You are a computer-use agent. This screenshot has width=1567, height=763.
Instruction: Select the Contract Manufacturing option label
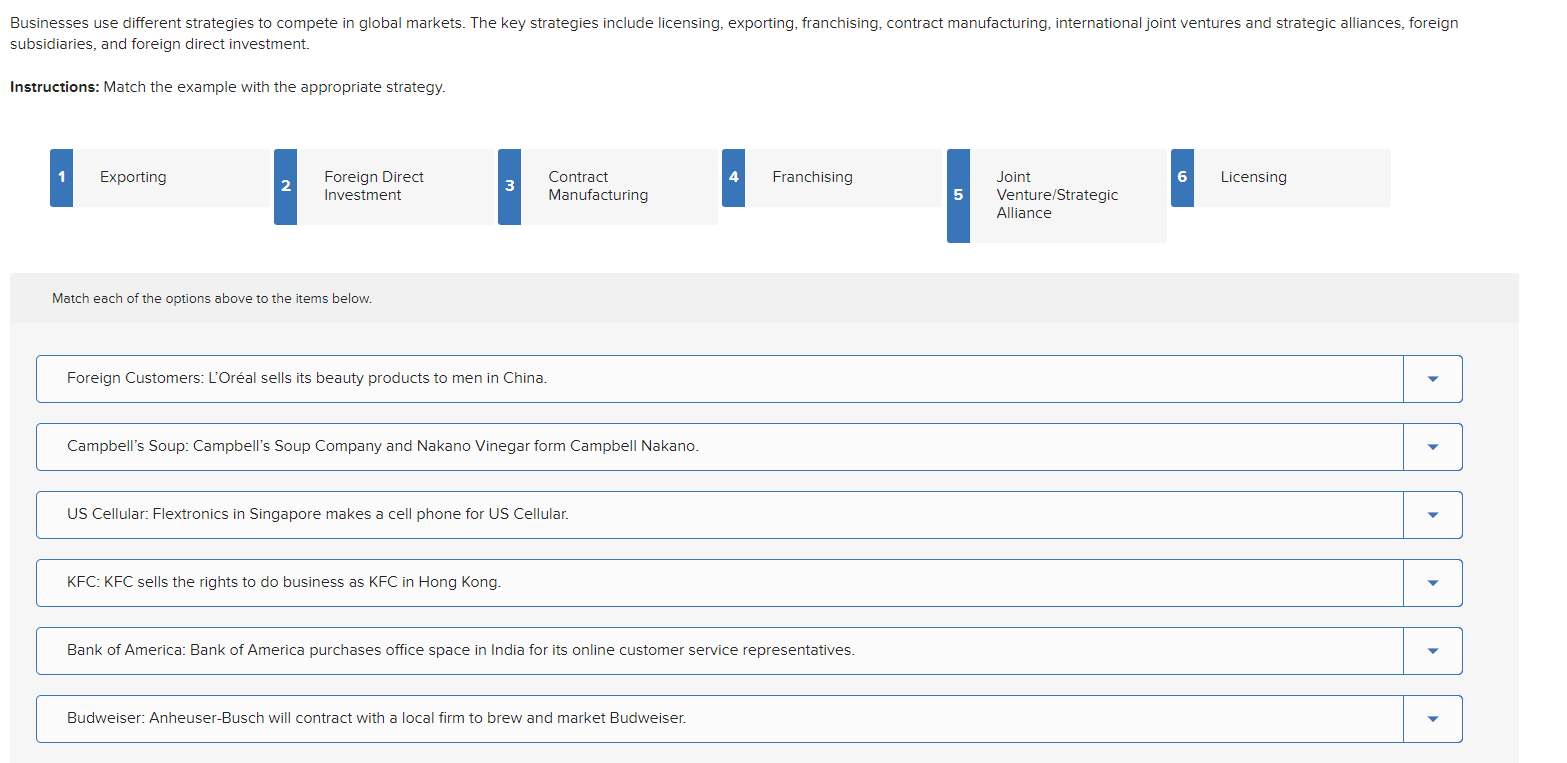(x=597, y=186)
